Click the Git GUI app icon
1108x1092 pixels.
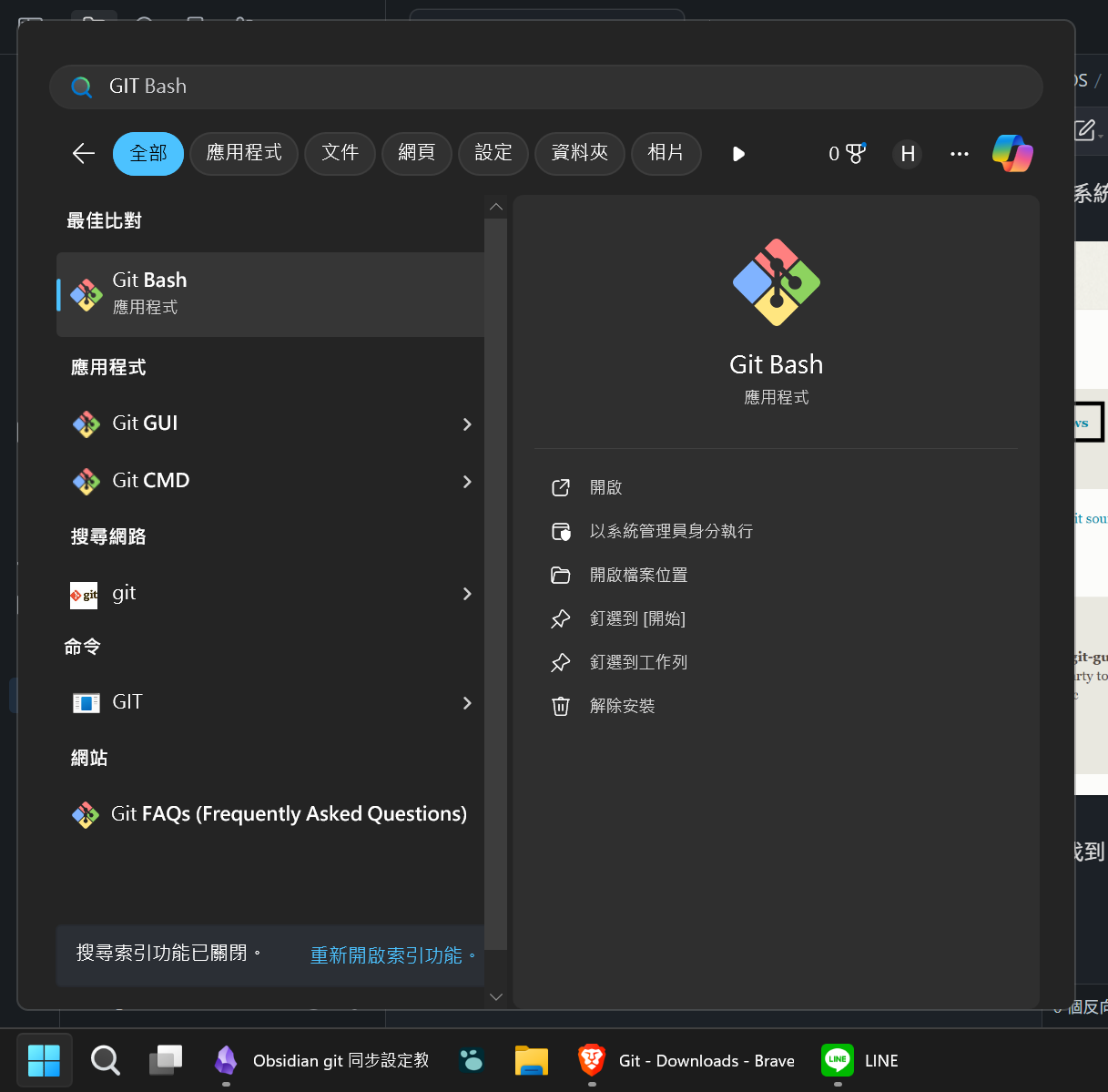click(x=86, y=424)
